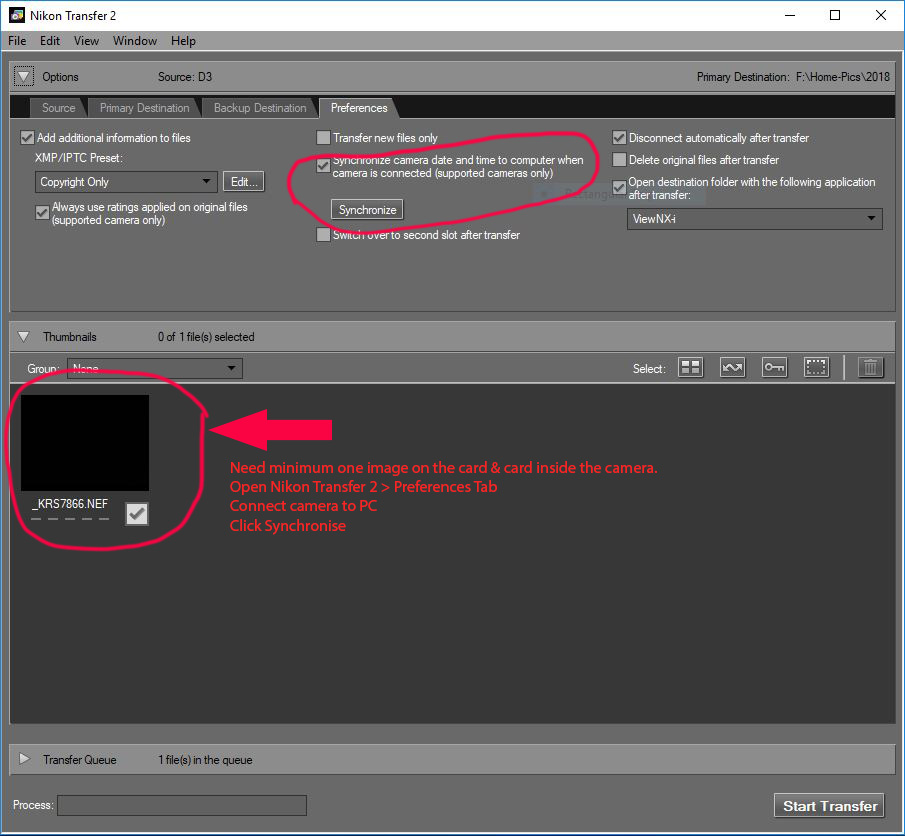
Task: Tick the _KRS7866.NEF transfer checkbox
Action: coord(137,513)
